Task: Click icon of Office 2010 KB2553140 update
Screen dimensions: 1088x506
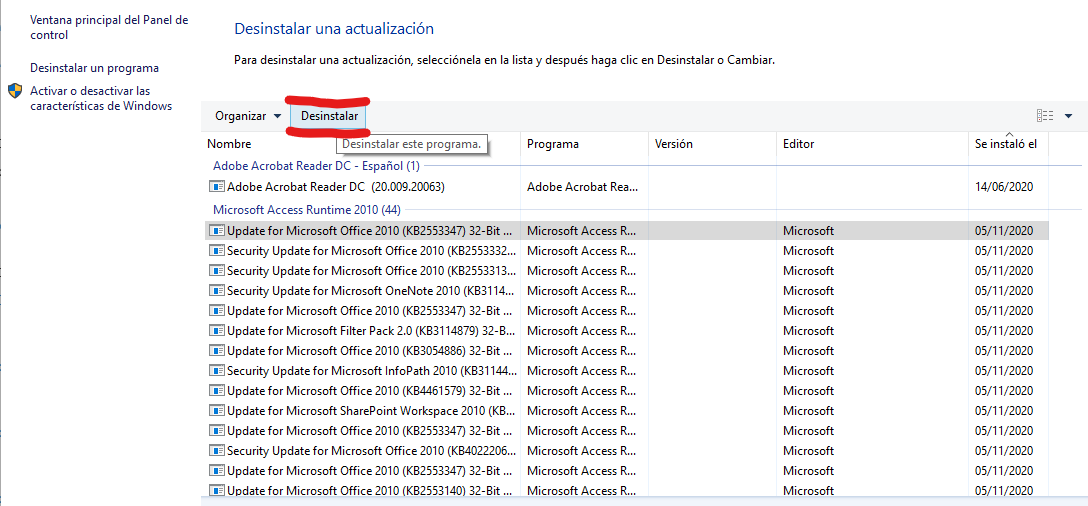Action: [x=217, y=491]
